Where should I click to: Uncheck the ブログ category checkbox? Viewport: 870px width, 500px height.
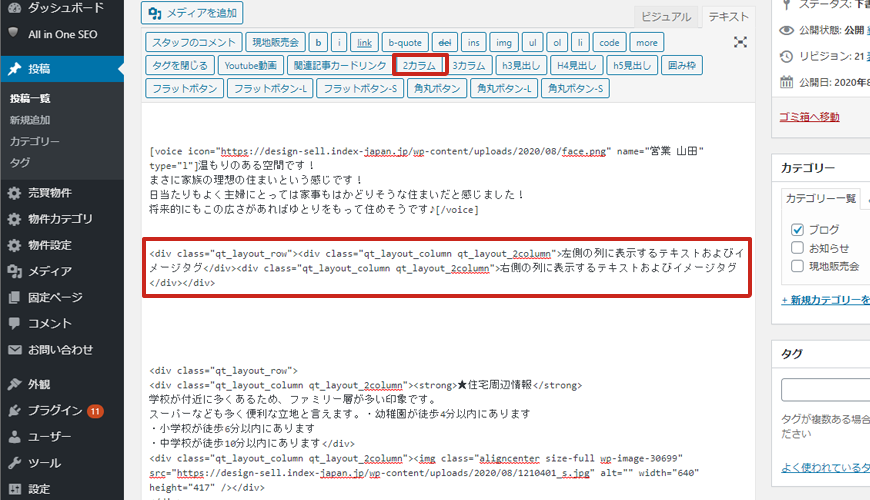(x=797, y=229)
